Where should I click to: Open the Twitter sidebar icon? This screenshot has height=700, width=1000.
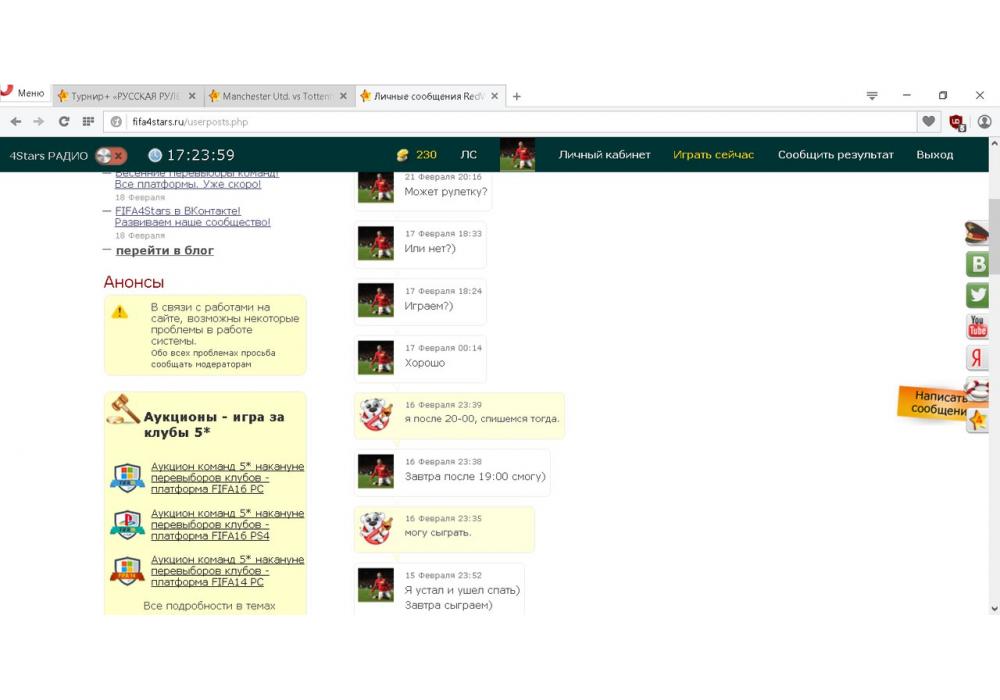978,295
